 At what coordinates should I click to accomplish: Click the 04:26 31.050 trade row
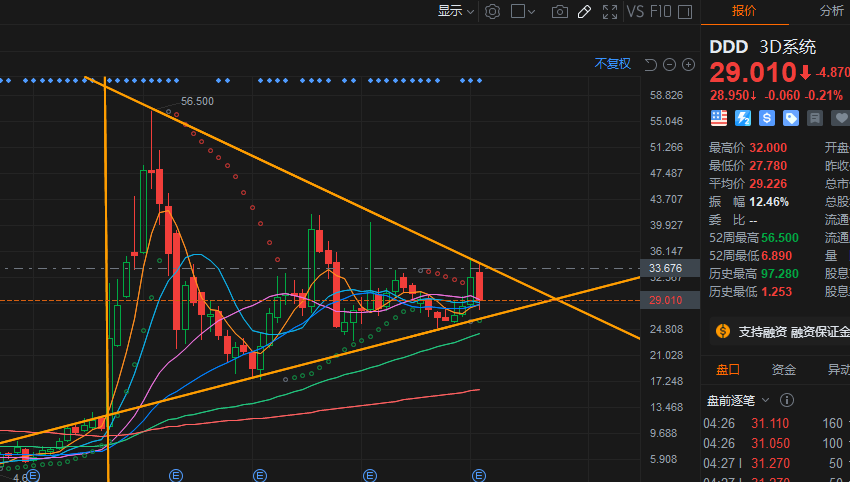point(776,444)
